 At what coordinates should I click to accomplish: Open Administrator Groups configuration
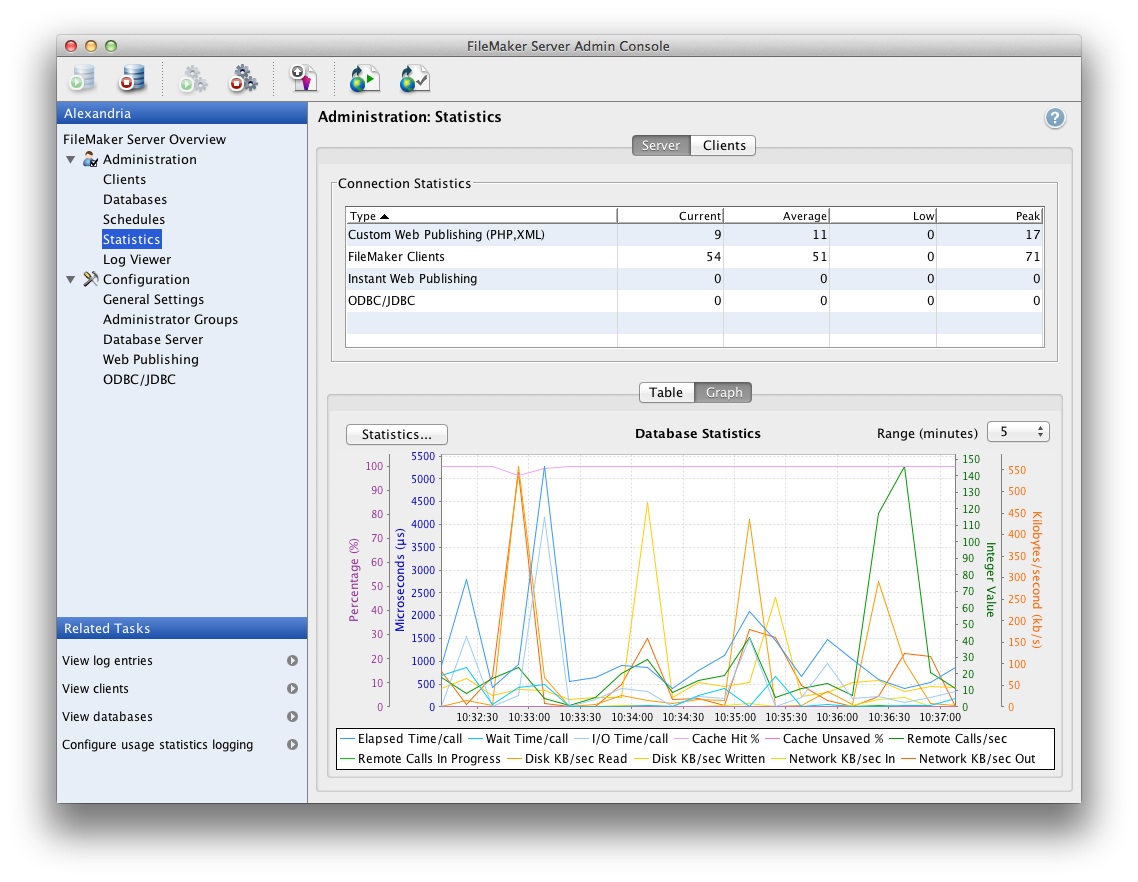(x=170, y=319)
